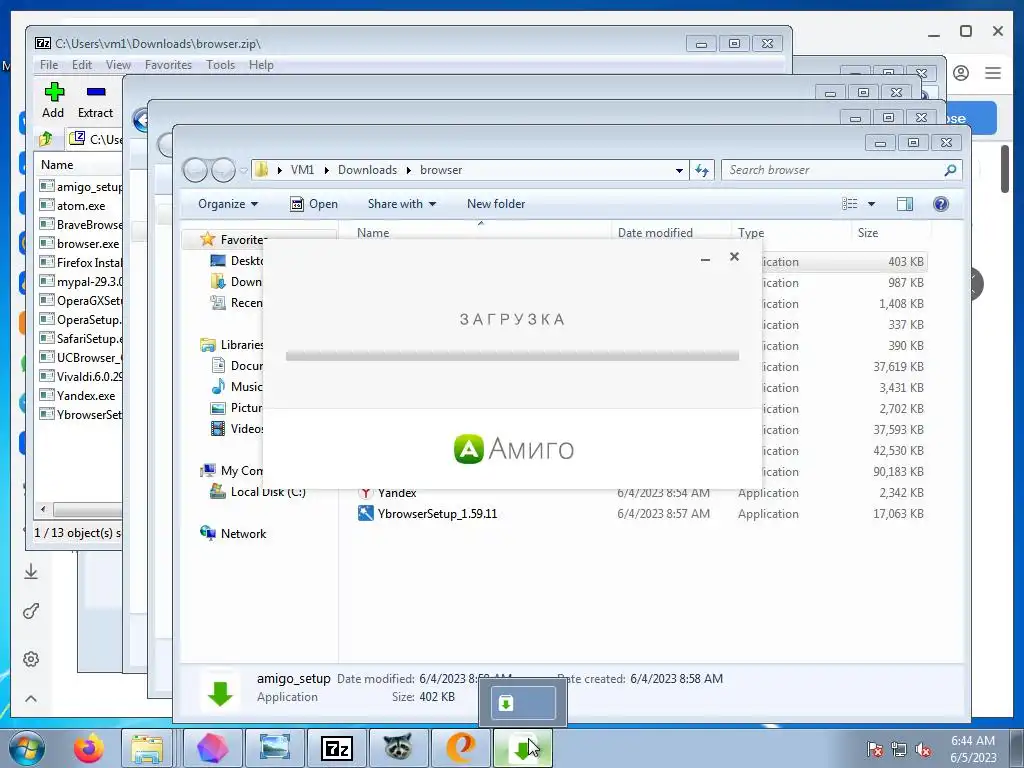Click the refresh button beside address bar

coord(702,170)
